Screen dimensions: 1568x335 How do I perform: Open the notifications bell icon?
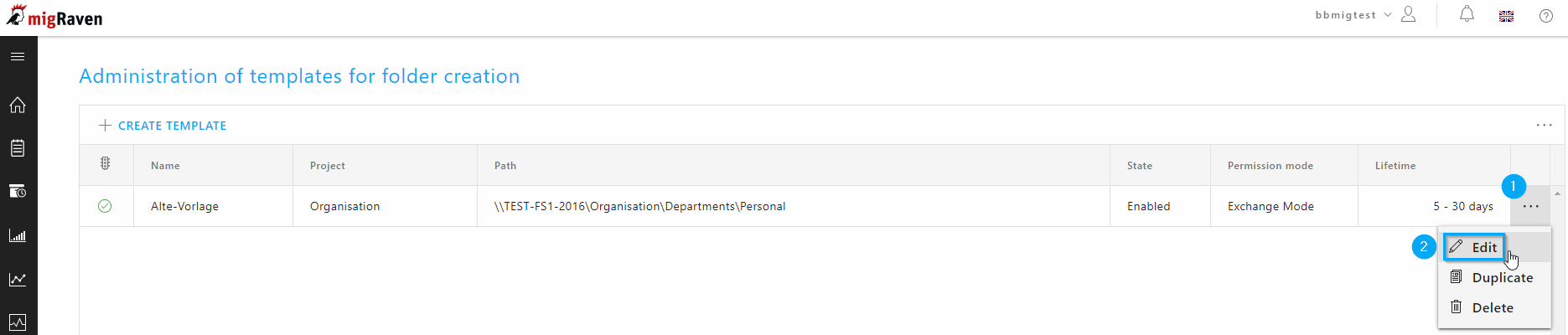click(1467, 14)
